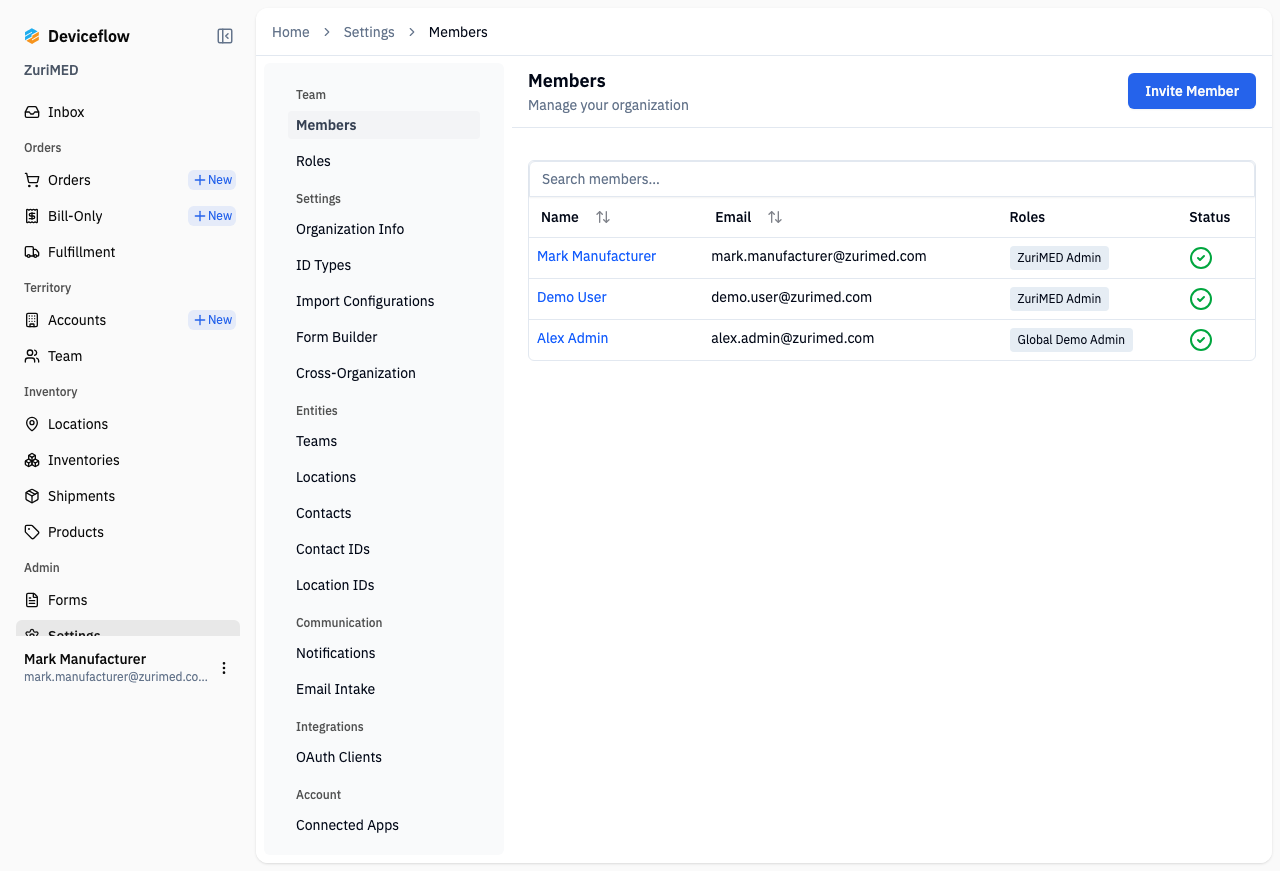
Task: Open Cross-Organization settings
Action: coord(384,373)
